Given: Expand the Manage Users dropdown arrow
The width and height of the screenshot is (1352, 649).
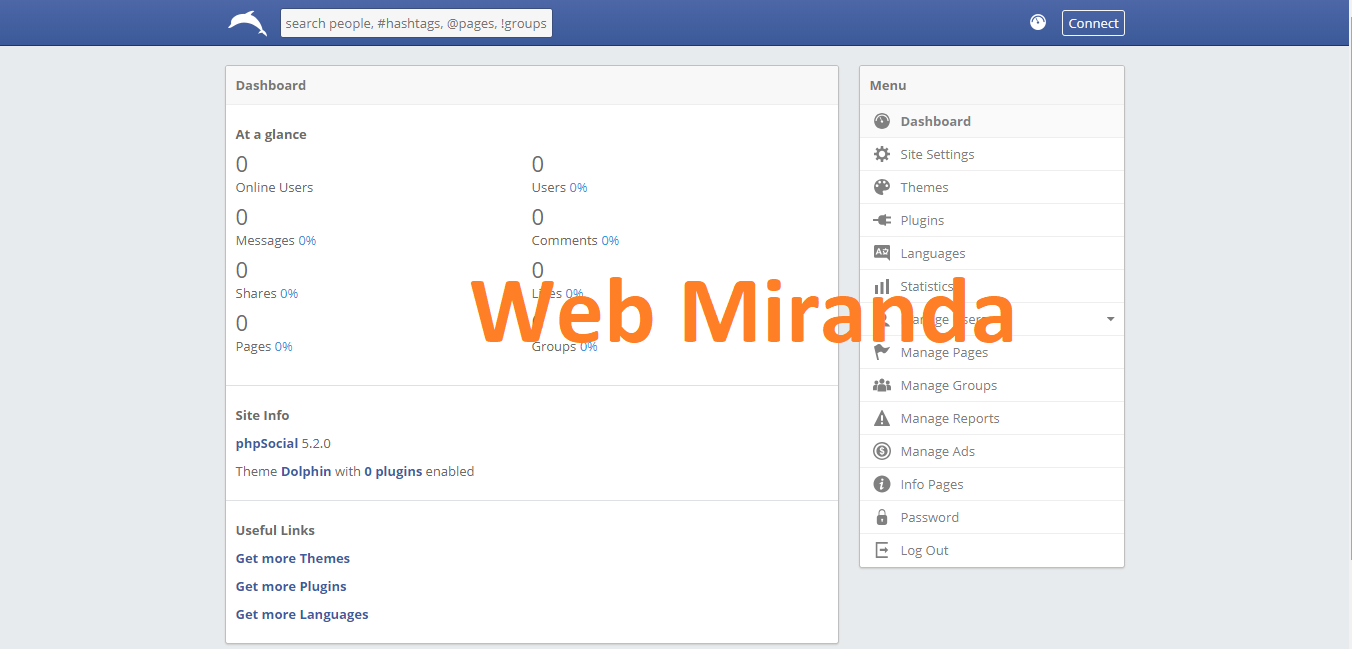Looking at the screenshot, I should (x=1110, y=319).
